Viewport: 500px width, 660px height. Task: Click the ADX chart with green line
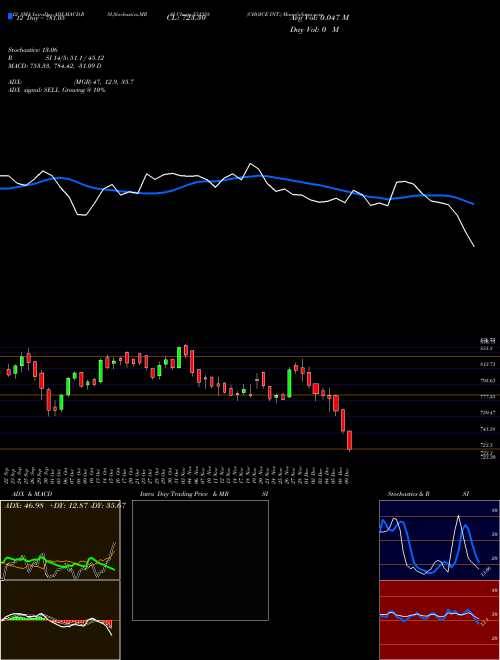60,540
